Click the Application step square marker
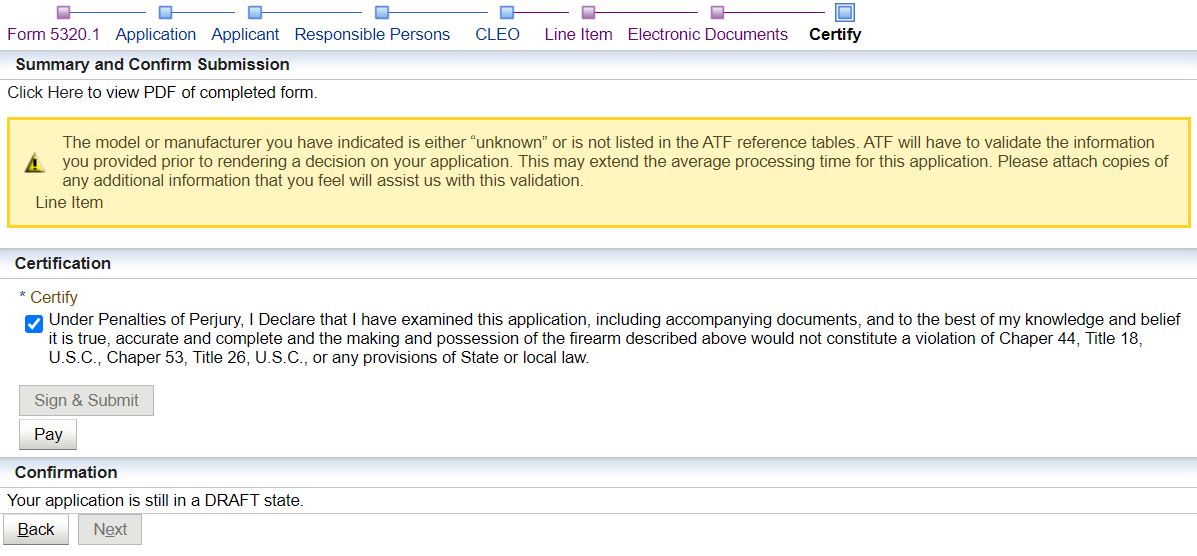The image size is (1197, 556). [166, 12]
